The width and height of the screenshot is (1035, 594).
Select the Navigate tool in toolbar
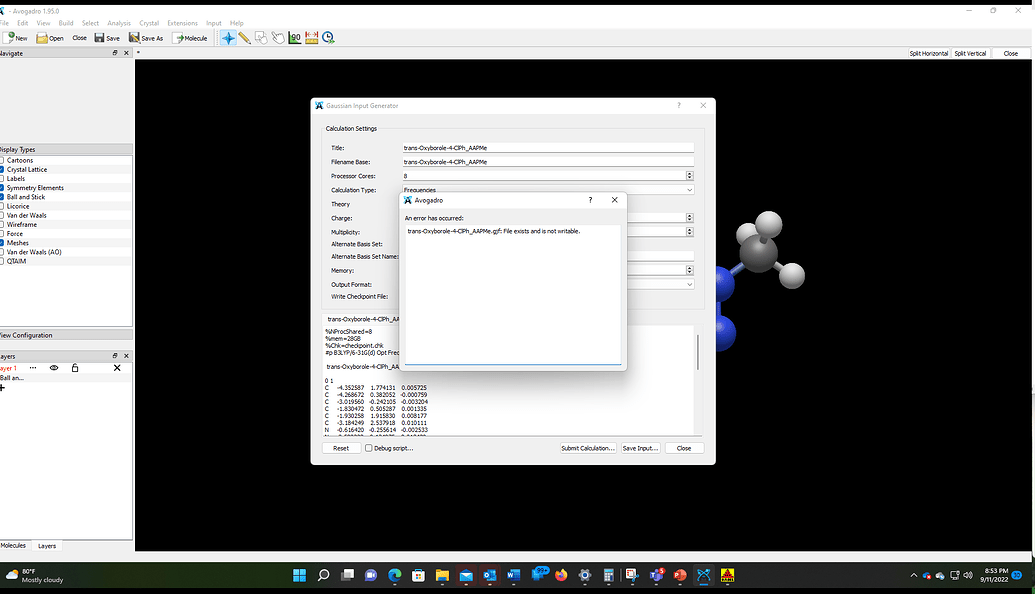tap(228, 38)
